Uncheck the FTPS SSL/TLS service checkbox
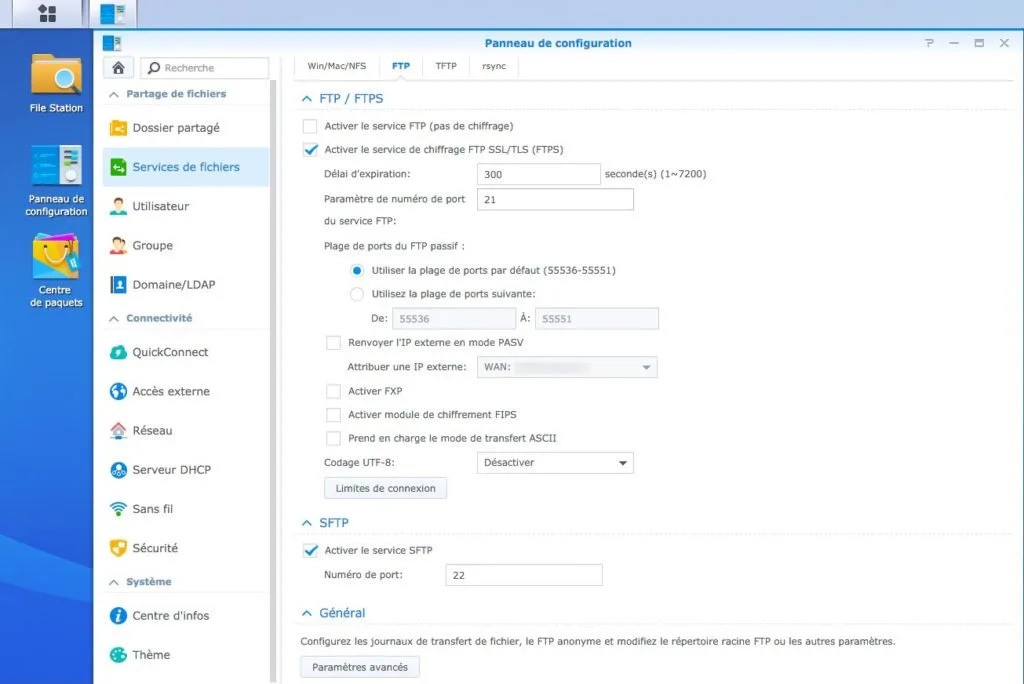1024x684 pixels. tap(310, 150)
